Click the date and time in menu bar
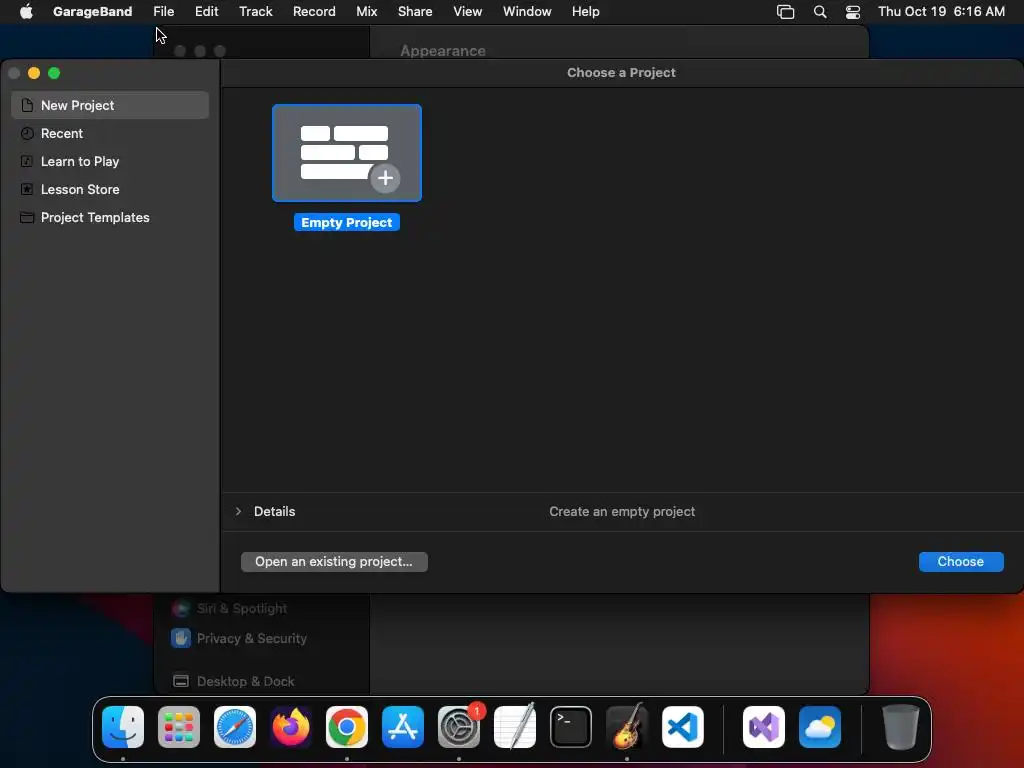Viewport: 1024px width, 768px height. tap(941, 12)
